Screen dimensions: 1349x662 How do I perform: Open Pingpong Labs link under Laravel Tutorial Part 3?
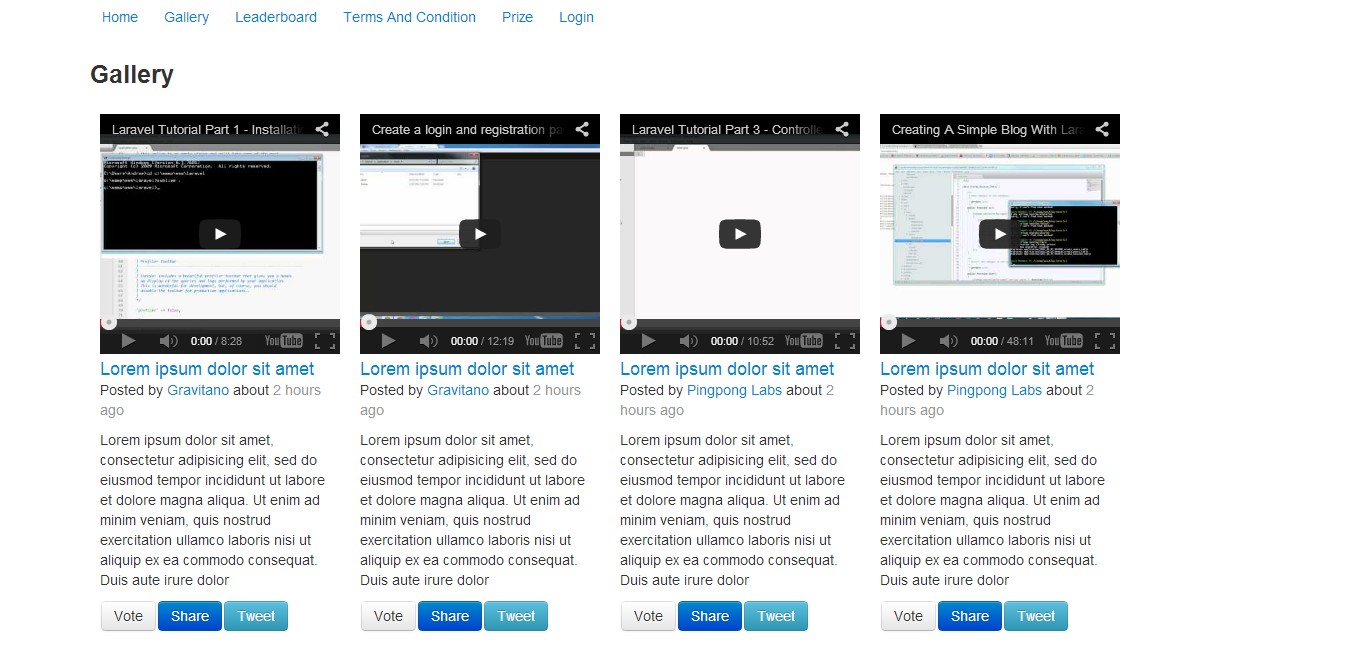tap(734, 390)
